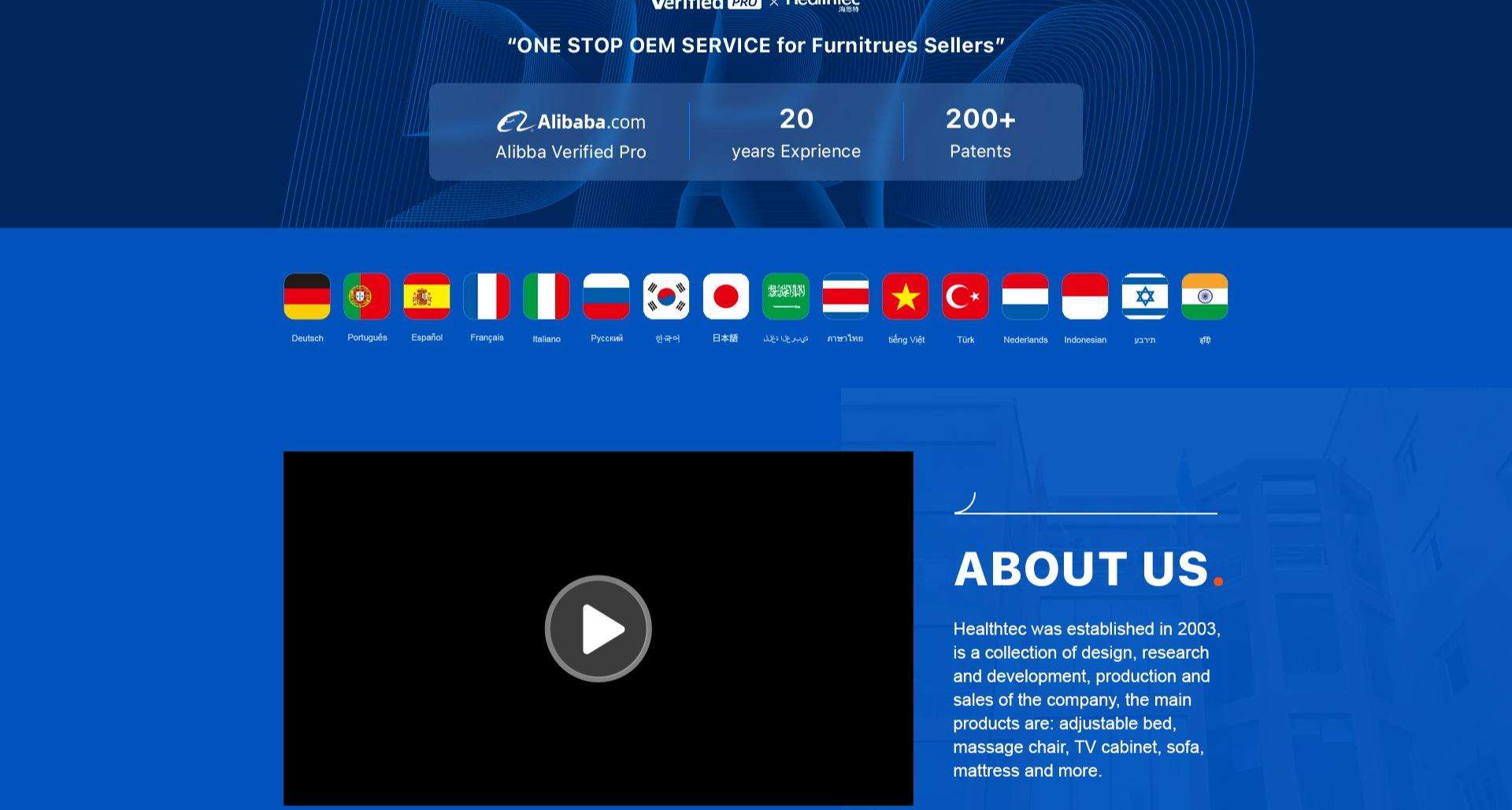Select the German flag icon
The image size is (1512, 810).
(x=307, y=297)
